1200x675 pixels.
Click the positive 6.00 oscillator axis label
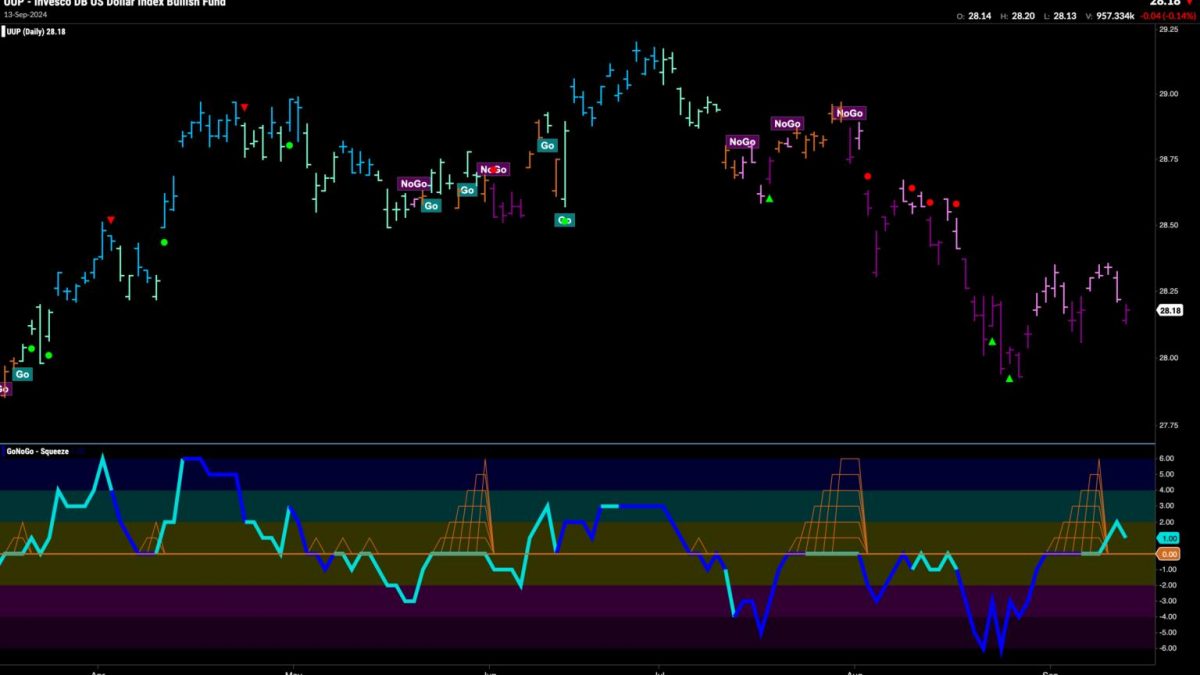1168,459
